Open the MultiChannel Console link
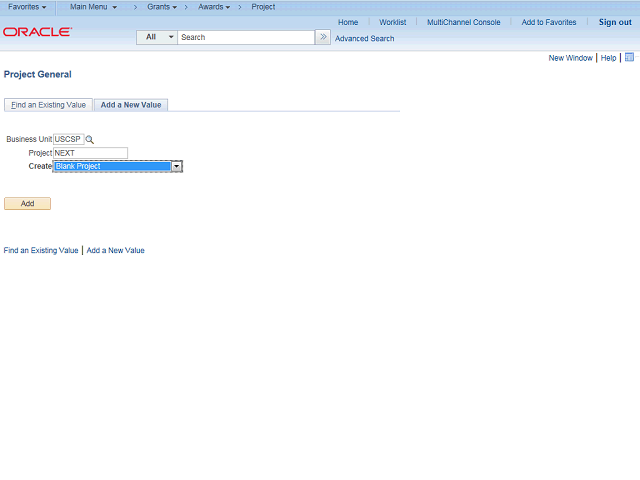 [x=464, y=22]
